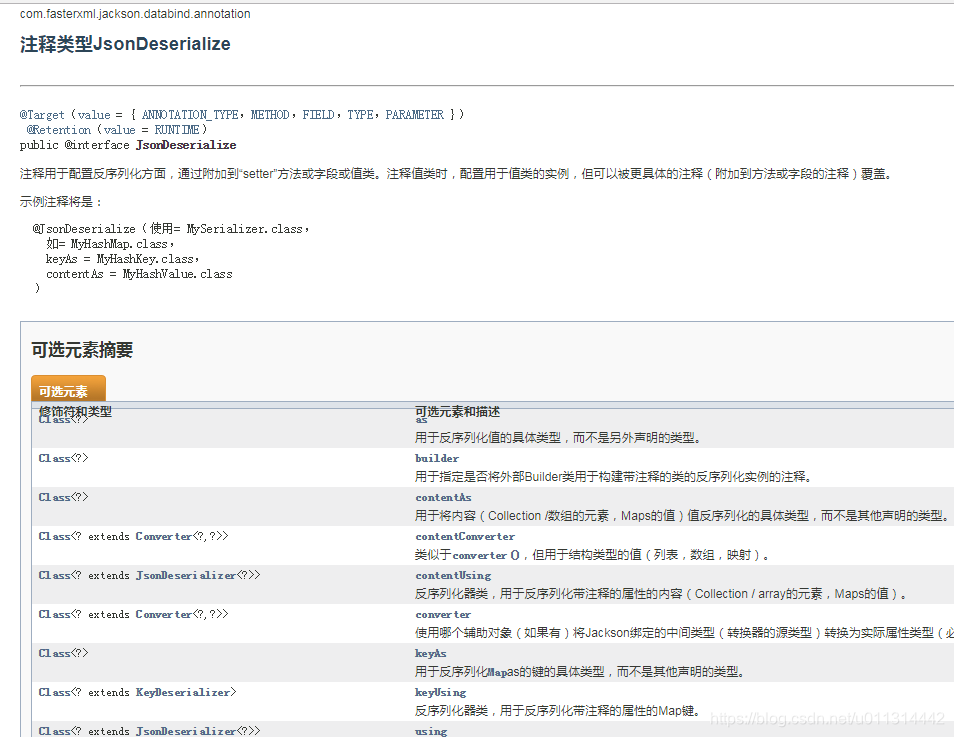Open Converter type link in converter row
This screenshot has width=954, height=737.
tap(164, 615)
